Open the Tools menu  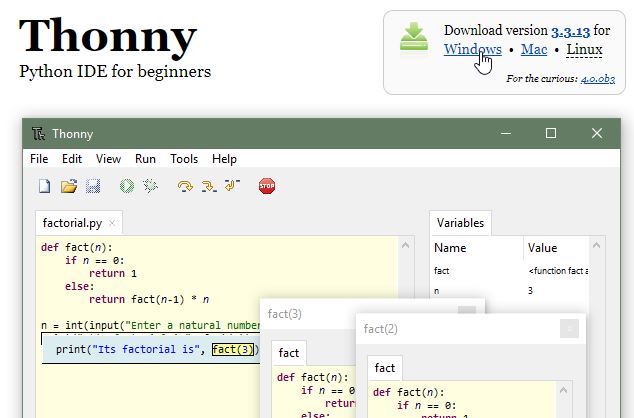[x=184, y=159]
